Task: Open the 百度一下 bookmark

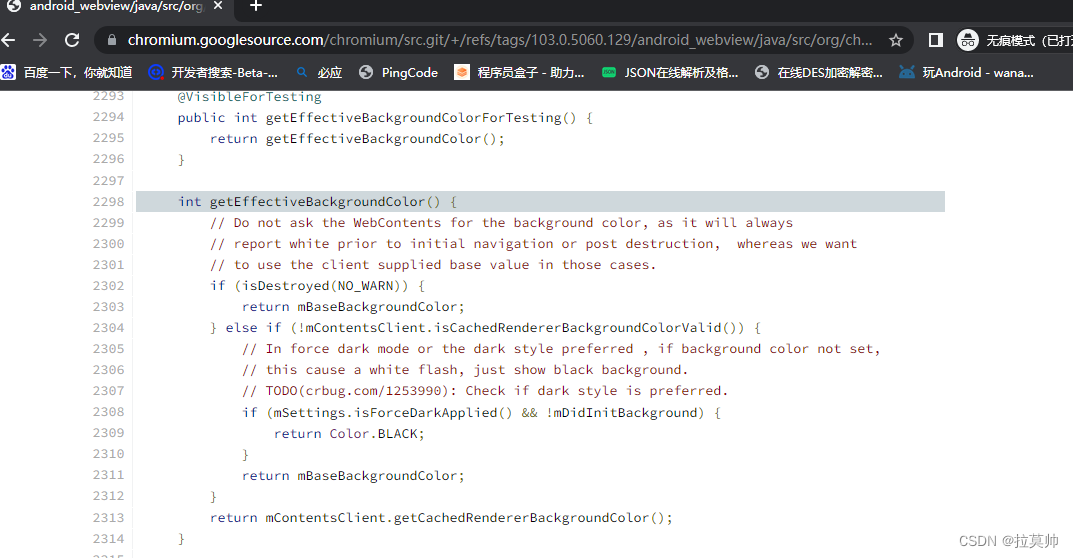Action: (x=67, y=73)
